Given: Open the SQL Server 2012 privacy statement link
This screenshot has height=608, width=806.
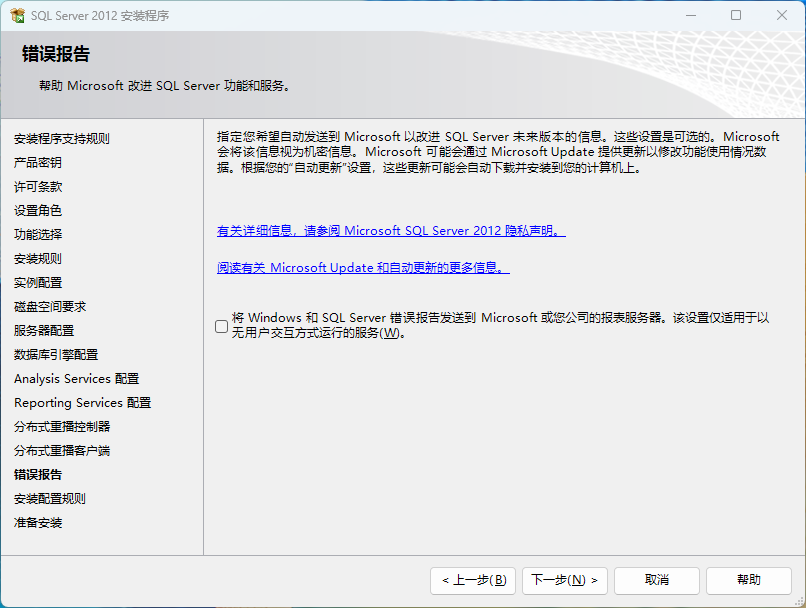Looking at the screenshot, I should [x=391, y=231].
